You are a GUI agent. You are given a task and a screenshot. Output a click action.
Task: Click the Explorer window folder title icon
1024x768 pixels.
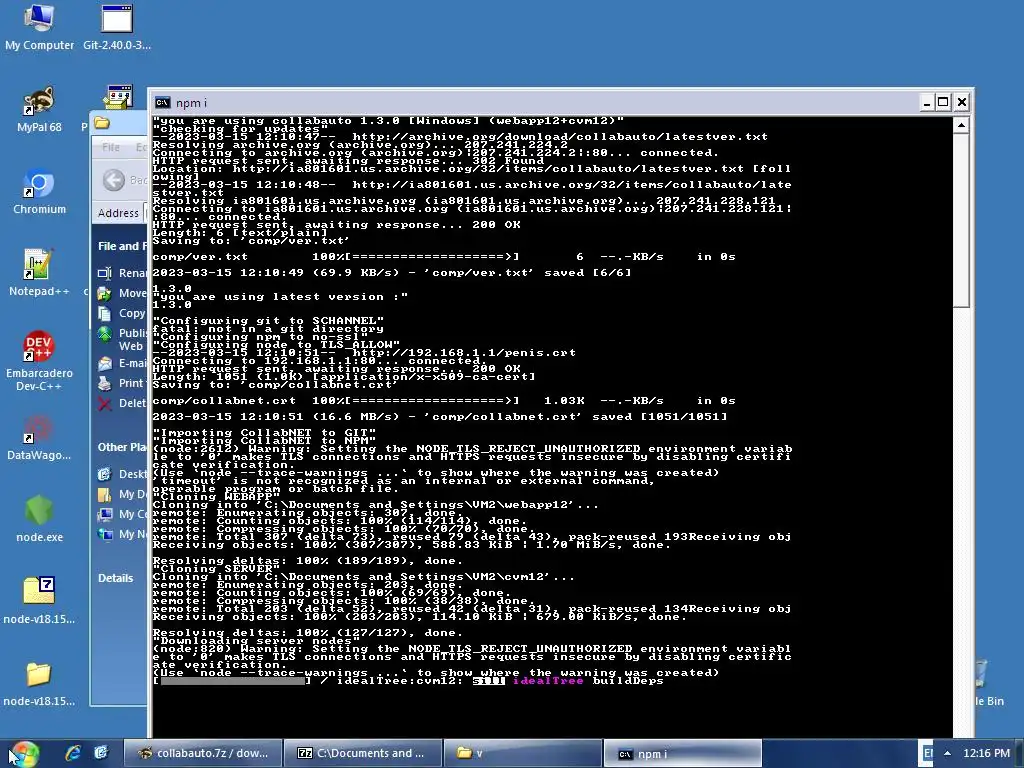point(101,123)
